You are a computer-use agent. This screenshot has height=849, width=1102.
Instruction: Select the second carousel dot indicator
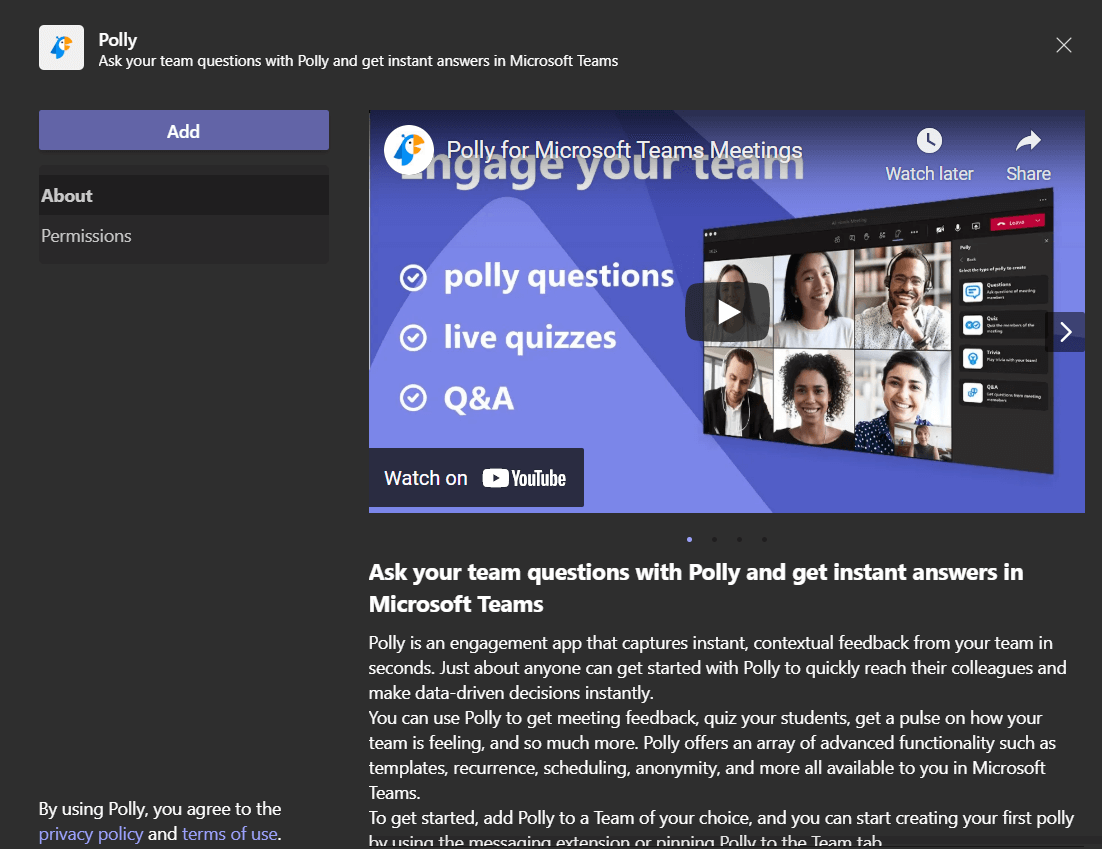714,539
